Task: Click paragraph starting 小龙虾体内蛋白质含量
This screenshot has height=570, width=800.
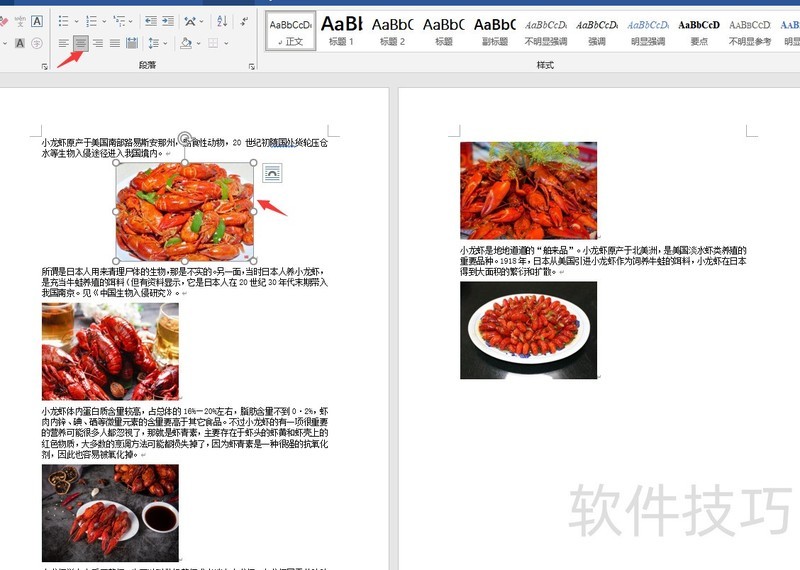Action: click(x=185, y=432)
